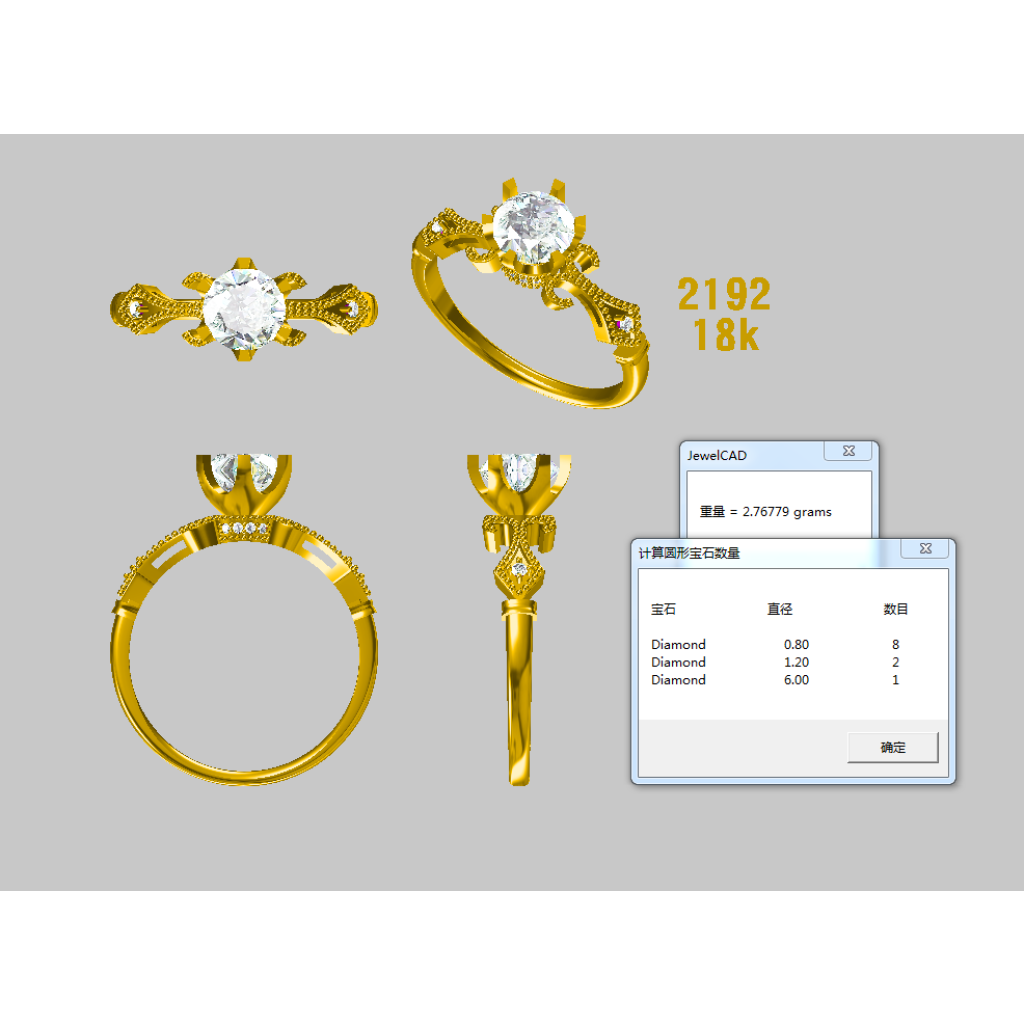This screenshot has height=1024, width=1024.
Task: Click the 宝石 column header
Action: 663,609
